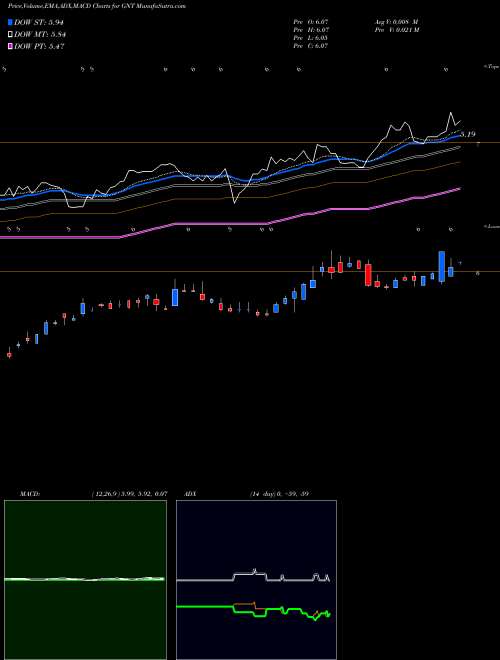Click the 'Pre H: 6.07' value

[311, 30]
